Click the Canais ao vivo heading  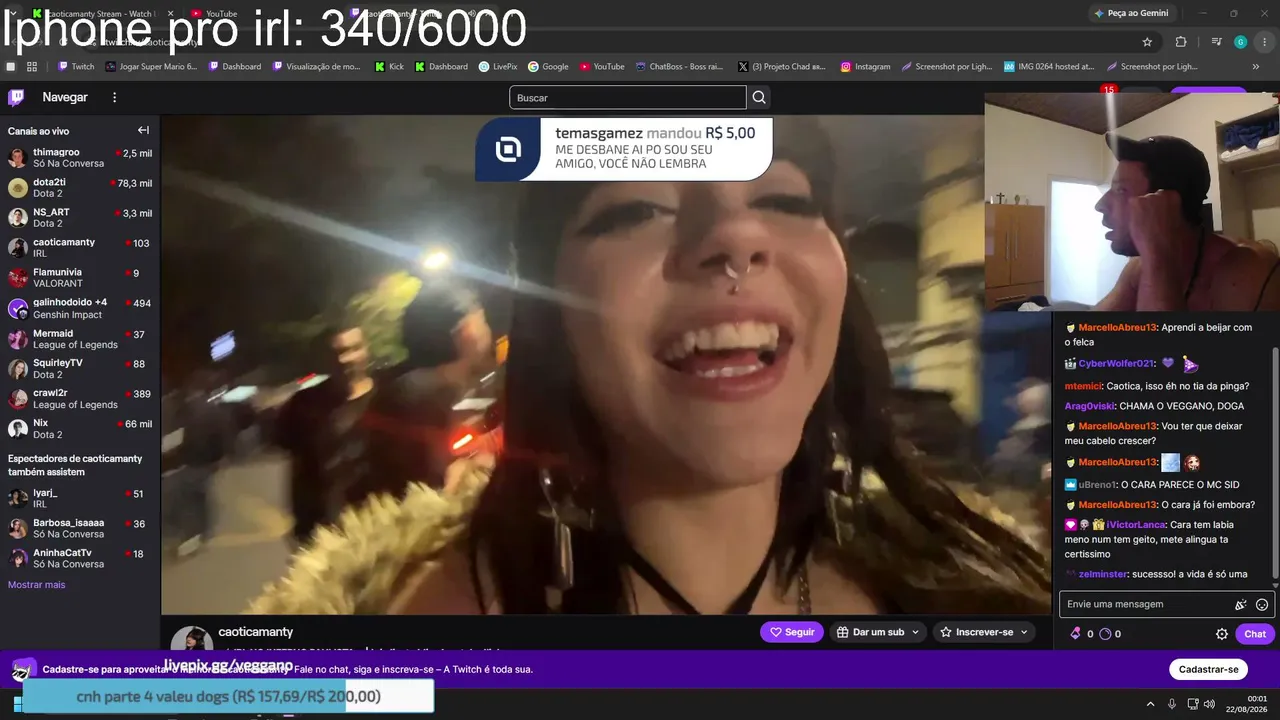click(38, 131)
